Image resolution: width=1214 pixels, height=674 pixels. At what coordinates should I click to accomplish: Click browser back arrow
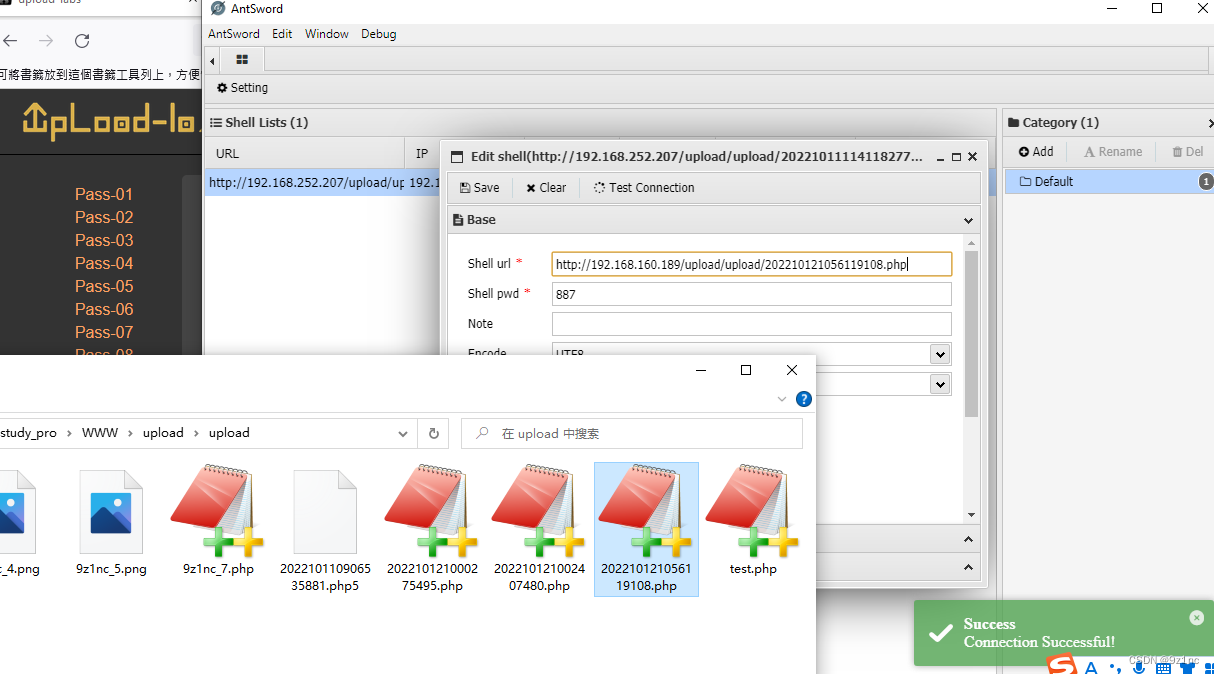10,41
